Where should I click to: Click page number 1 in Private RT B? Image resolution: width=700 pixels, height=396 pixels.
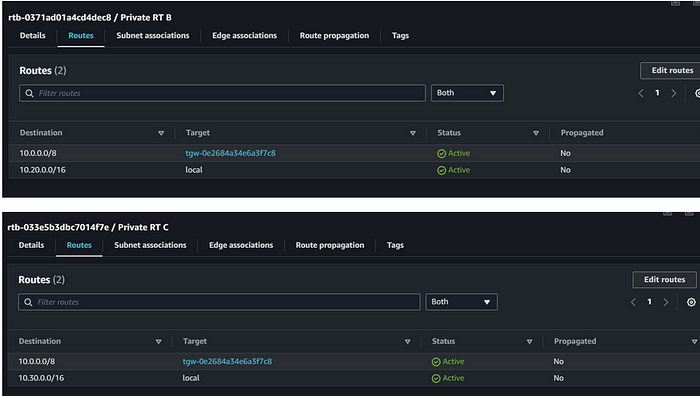[657, 93]
